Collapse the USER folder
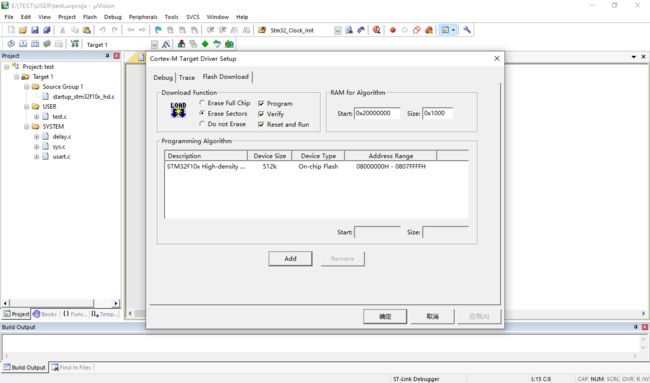This screenshot has width=650, height=383. point(27,107)
